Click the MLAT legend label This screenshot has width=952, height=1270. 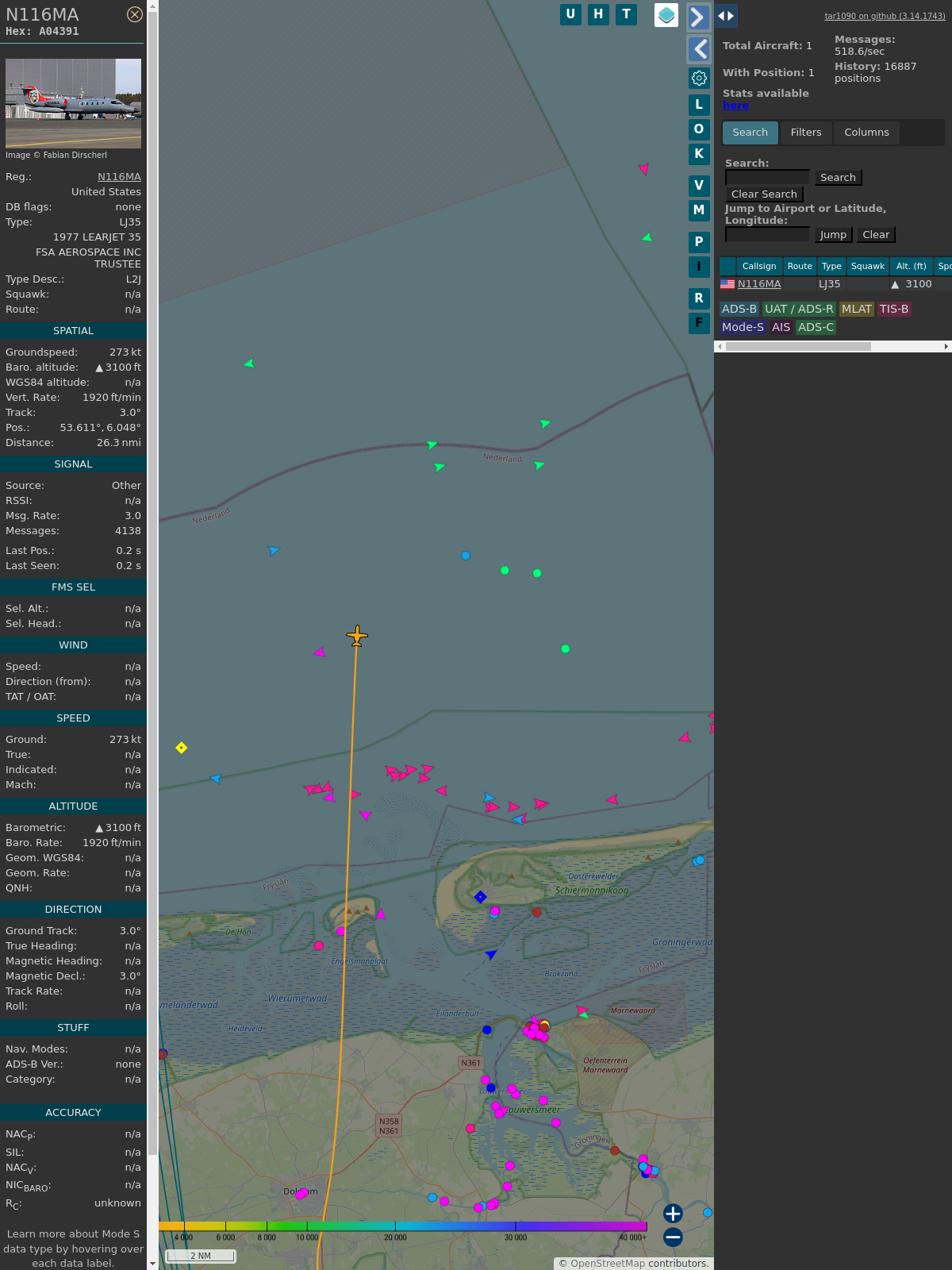[x=857, y=310]
